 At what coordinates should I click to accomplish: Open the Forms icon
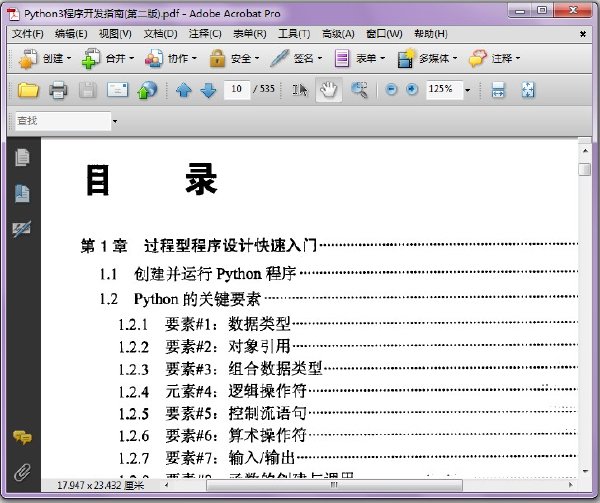342,59
